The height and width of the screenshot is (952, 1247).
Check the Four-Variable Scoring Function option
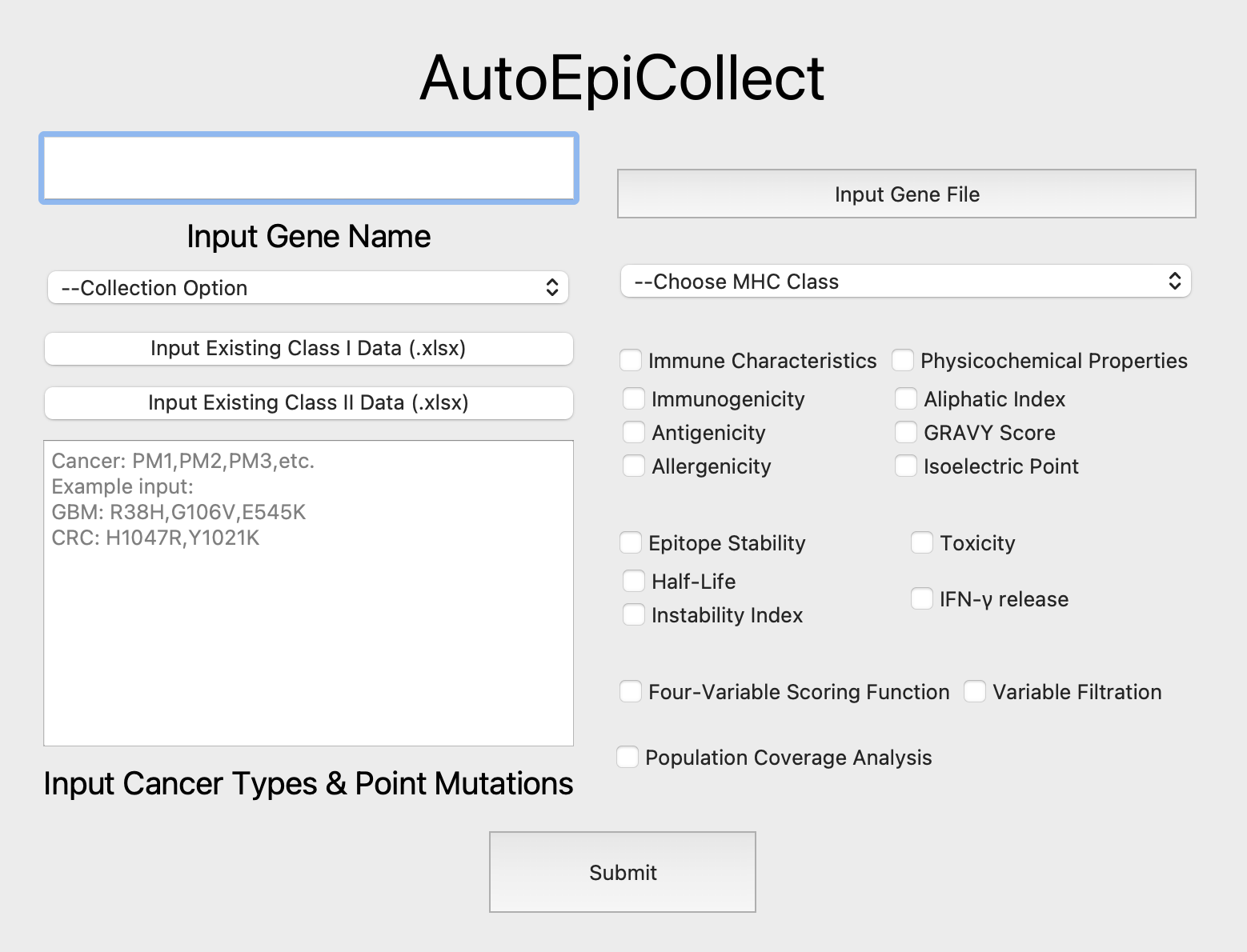tap(631, 691)
